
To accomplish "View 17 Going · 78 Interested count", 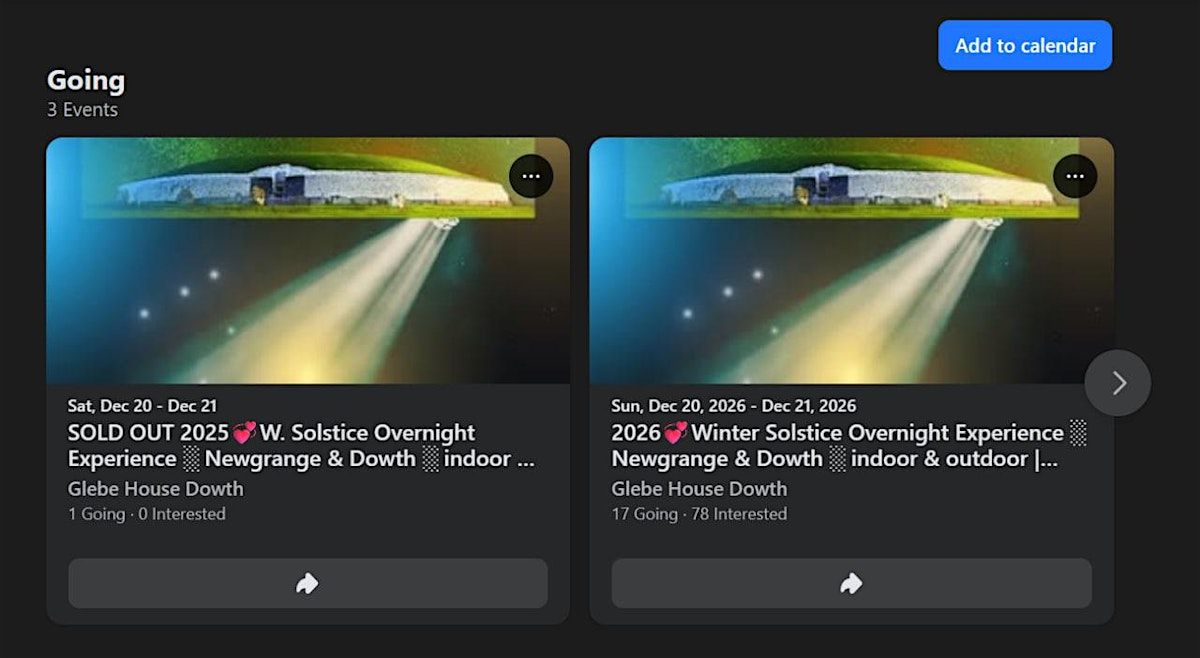I will [700, 514].
